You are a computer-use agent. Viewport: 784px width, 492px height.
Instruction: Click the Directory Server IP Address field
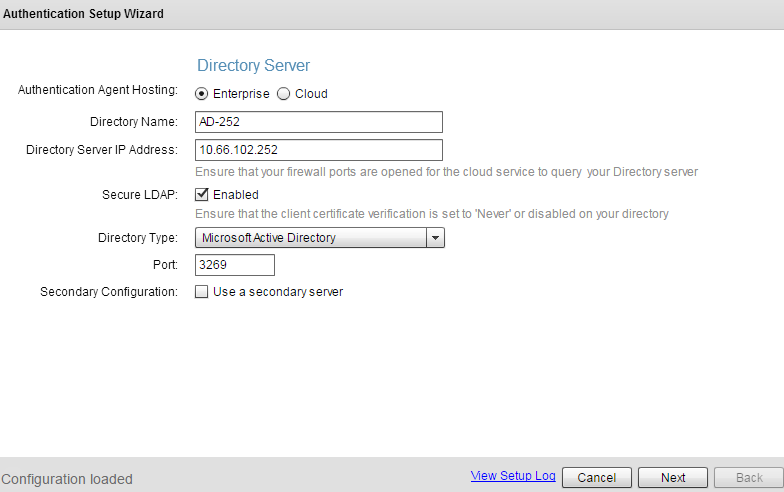pos(318,150)
